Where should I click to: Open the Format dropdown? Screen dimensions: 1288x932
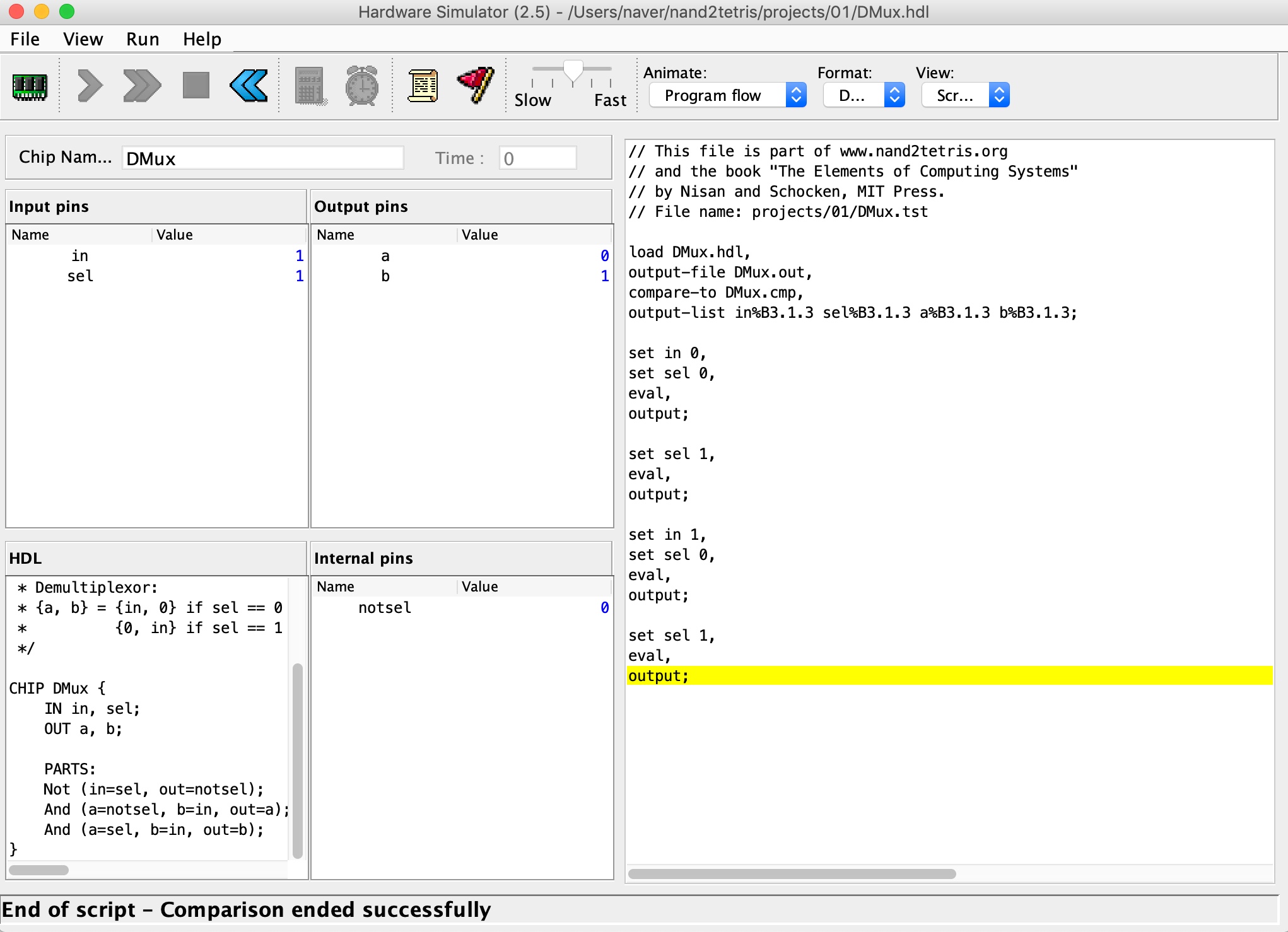[864, 95]
